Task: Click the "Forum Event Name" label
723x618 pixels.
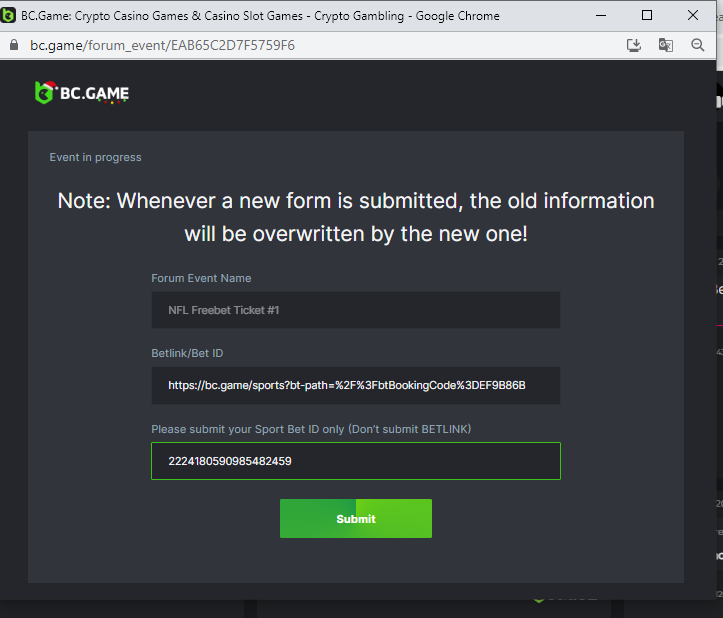Action: [201, 278]
